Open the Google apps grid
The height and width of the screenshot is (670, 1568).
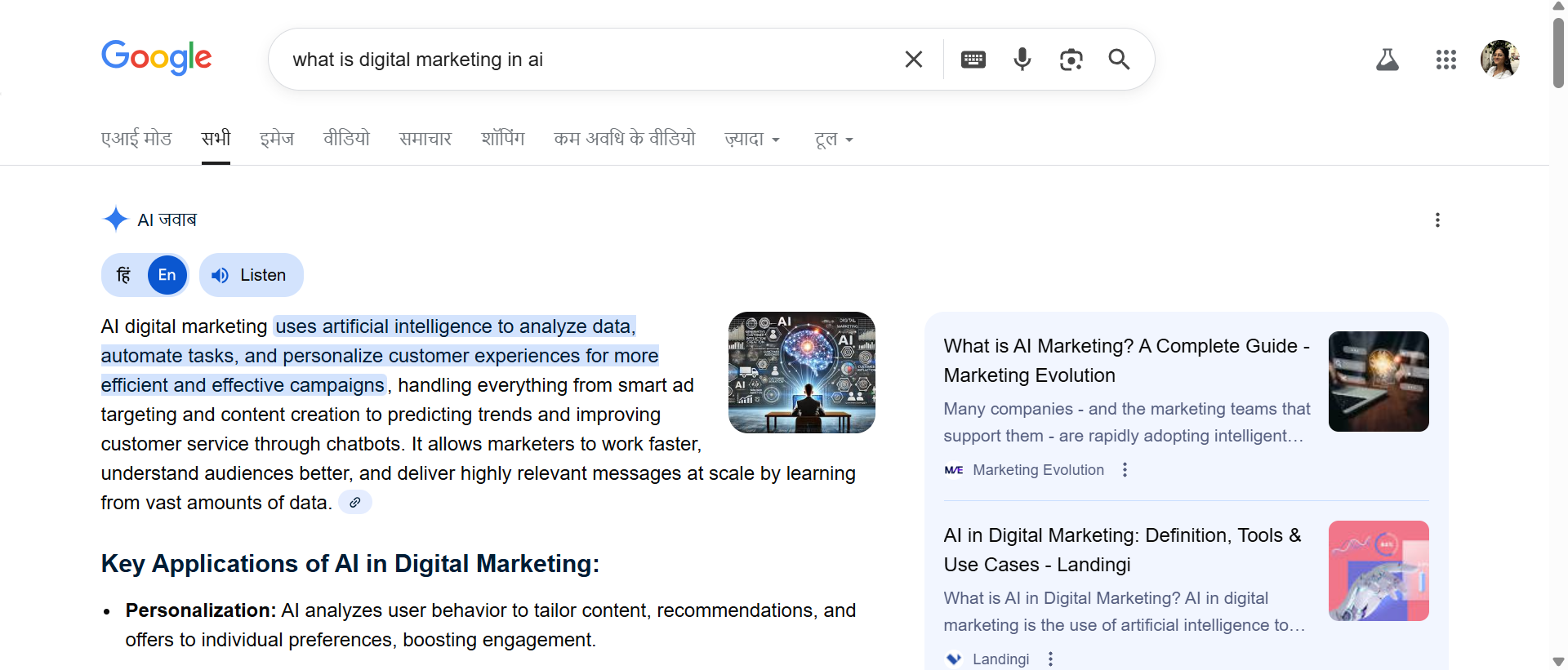click(x=1445, y=60)
